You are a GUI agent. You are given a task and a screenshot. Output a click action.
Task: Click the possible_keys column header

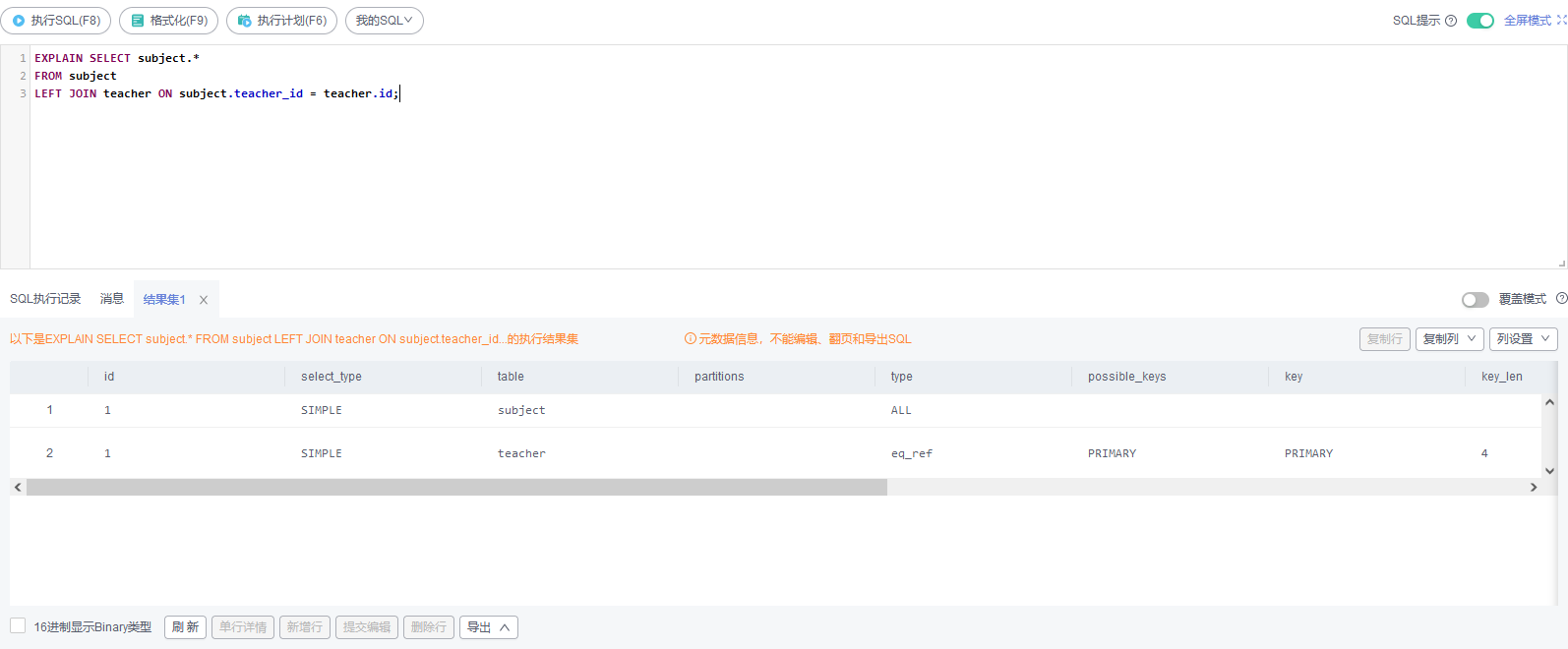click(1170, 377)
